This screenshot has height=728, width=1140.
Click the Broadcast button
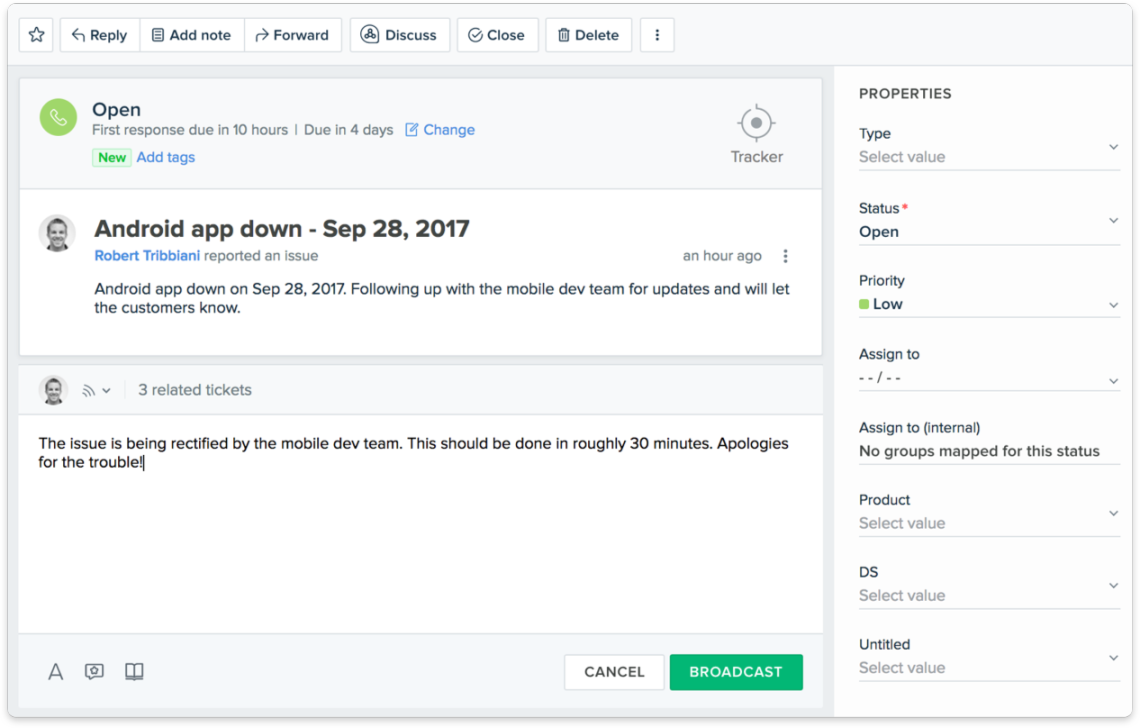click(x=736, y=672)
